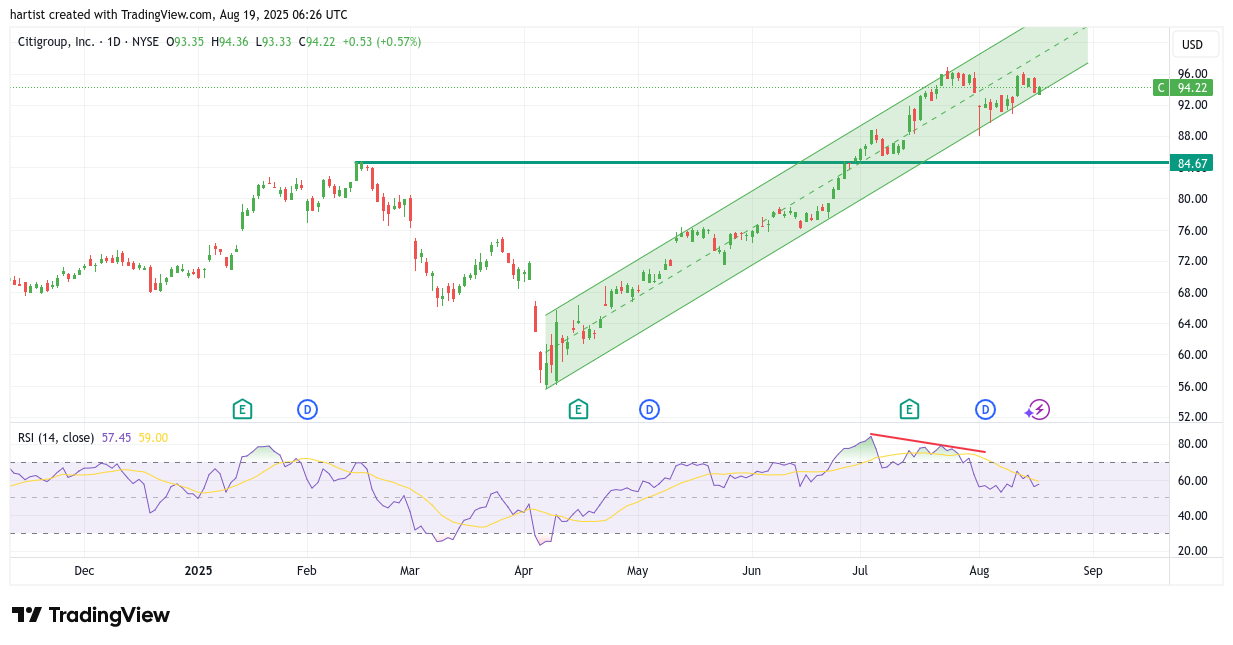Click the TradingView logo at the bottom
This screenshot has width=1233, height=645.
(x=91, y=615)
